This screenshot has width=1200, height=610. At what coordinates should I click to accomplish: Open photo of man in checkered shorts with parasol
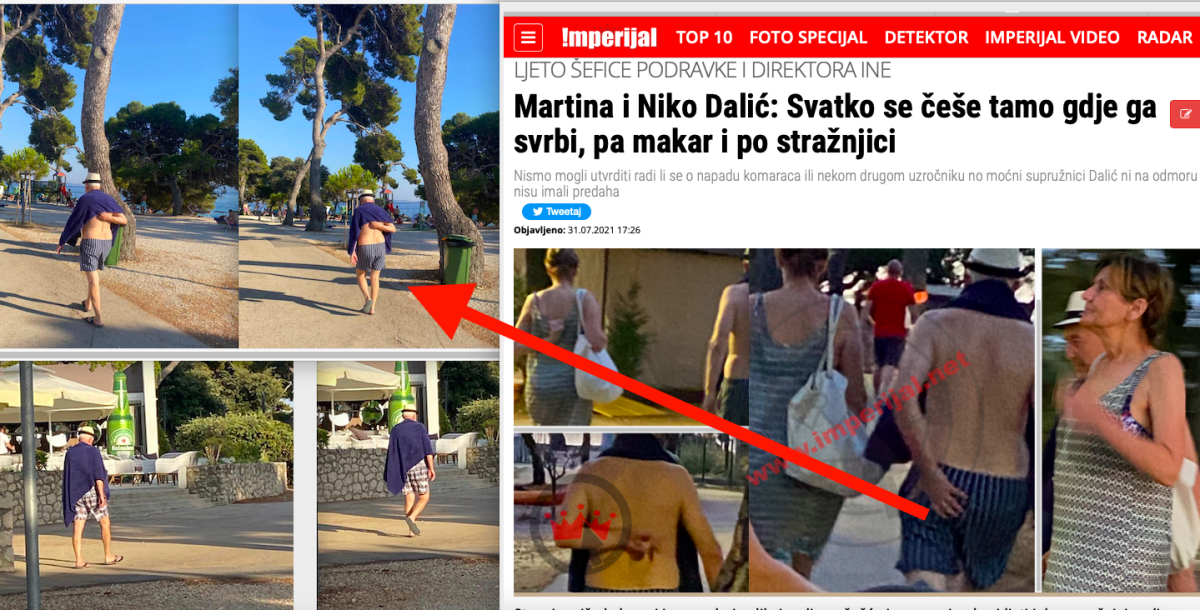pos(146,485)
